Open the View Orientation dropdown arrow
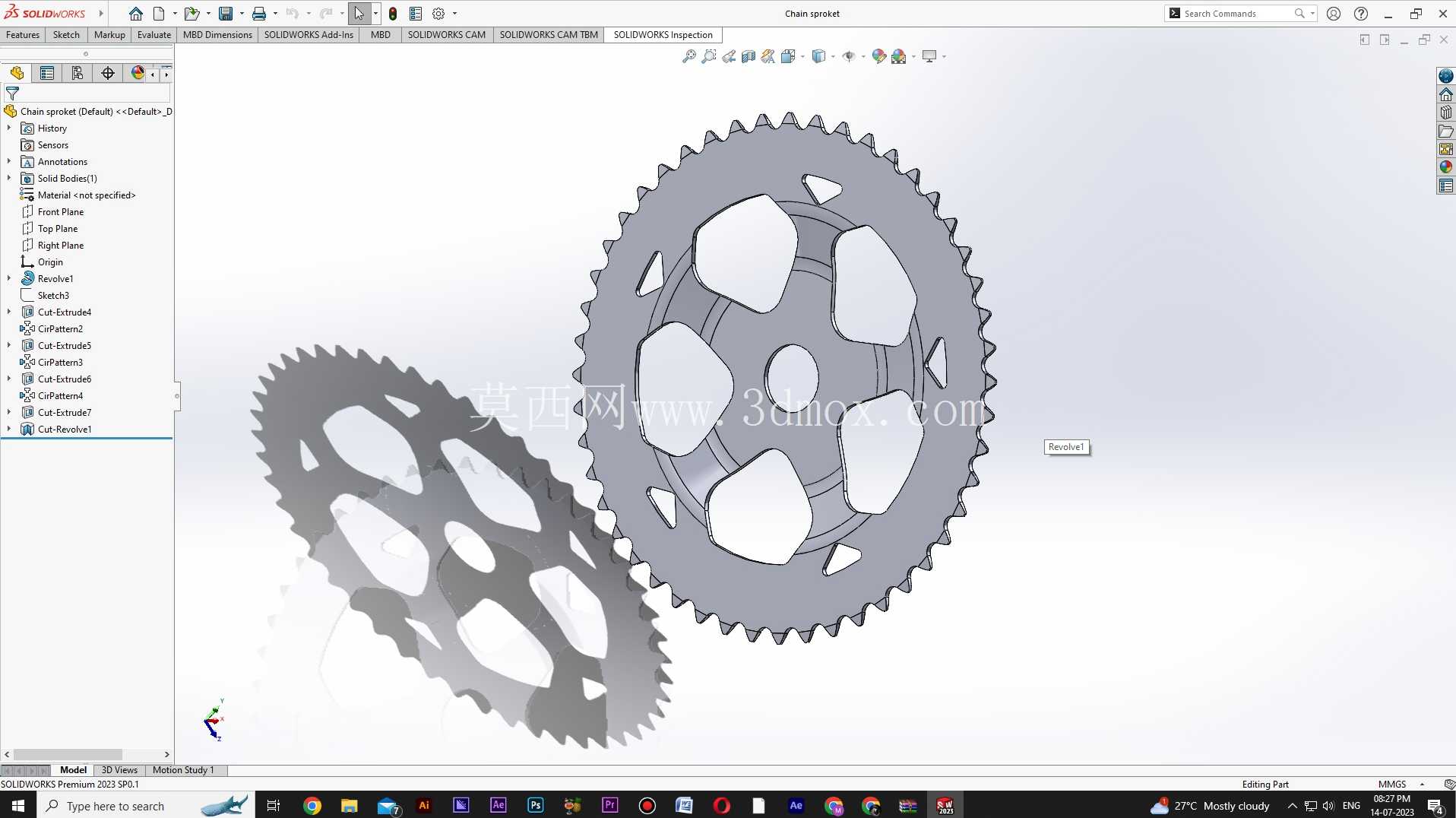This screenshot has width=1456, height=818. pos(802,57)
